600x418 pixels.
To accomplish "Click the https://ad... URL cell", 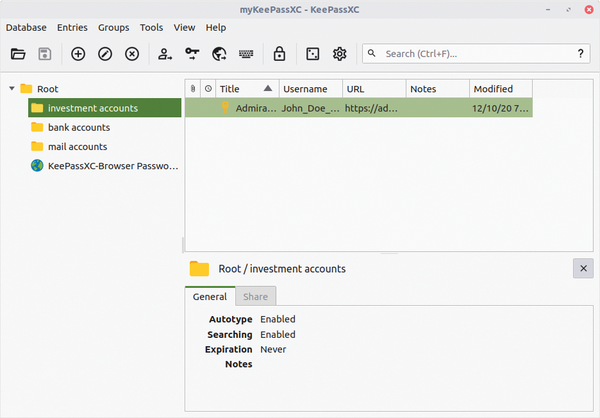I will [374, 108].
